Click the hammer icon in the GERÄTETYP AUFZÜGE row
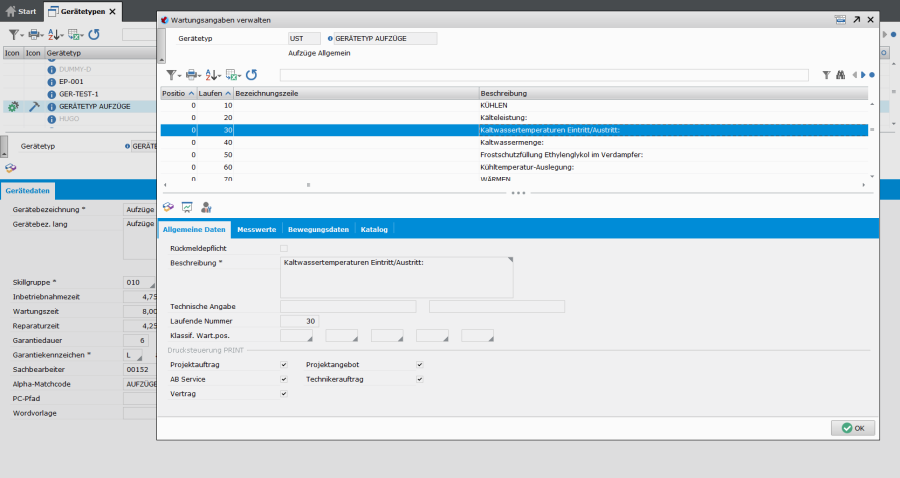Viewport: 900px width, 478px height. [x=34, y=106]
